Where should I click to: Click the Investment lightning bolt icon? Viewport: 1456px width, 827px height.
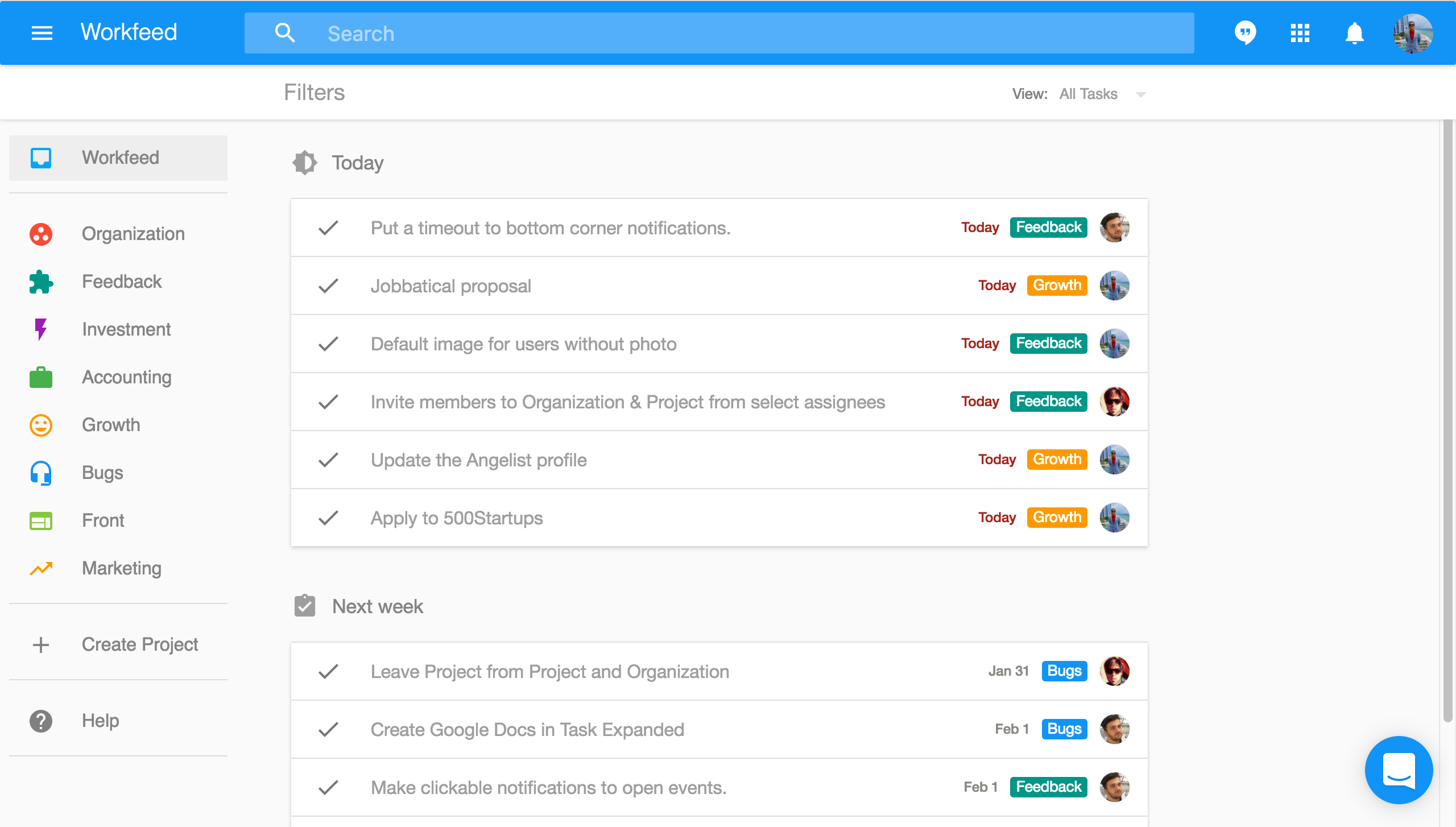[41, 329]
